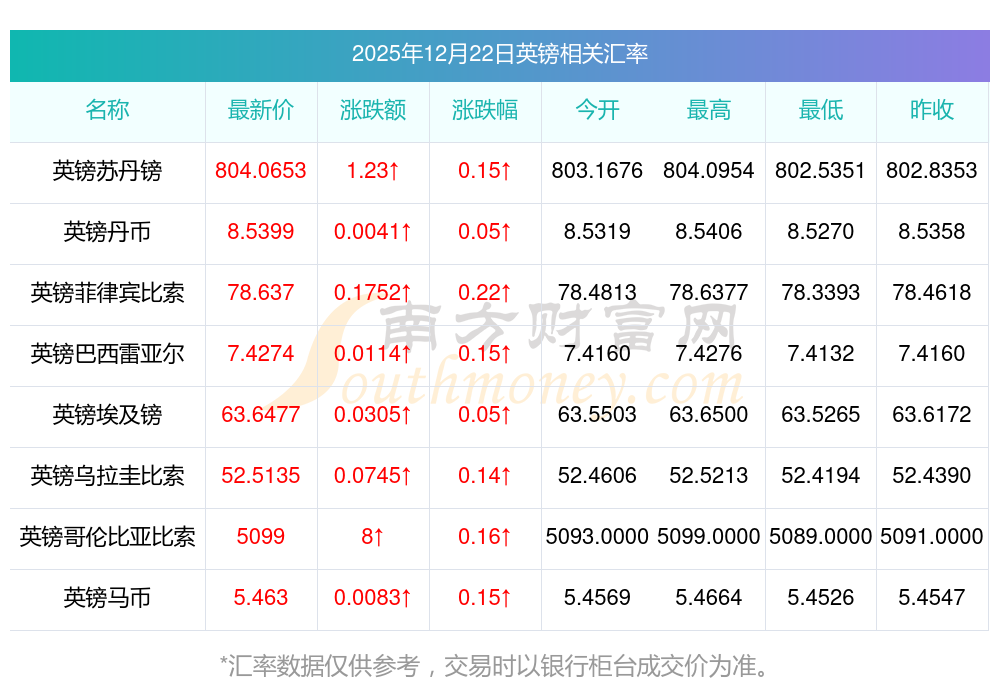Click latest price 52.5135

(x=260, y=476)
